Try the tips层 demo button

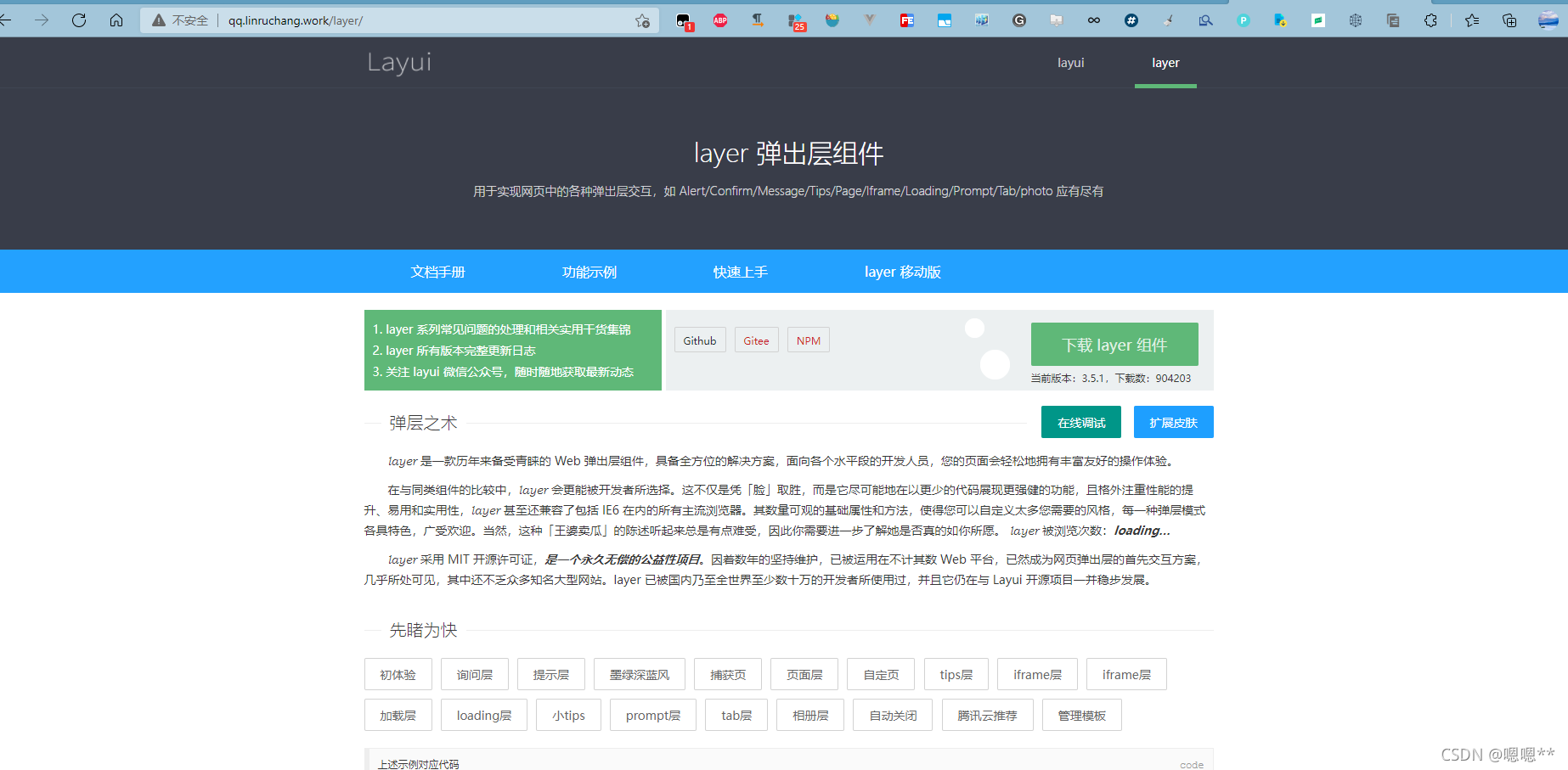pyautogui.click(x=956, y=674)
